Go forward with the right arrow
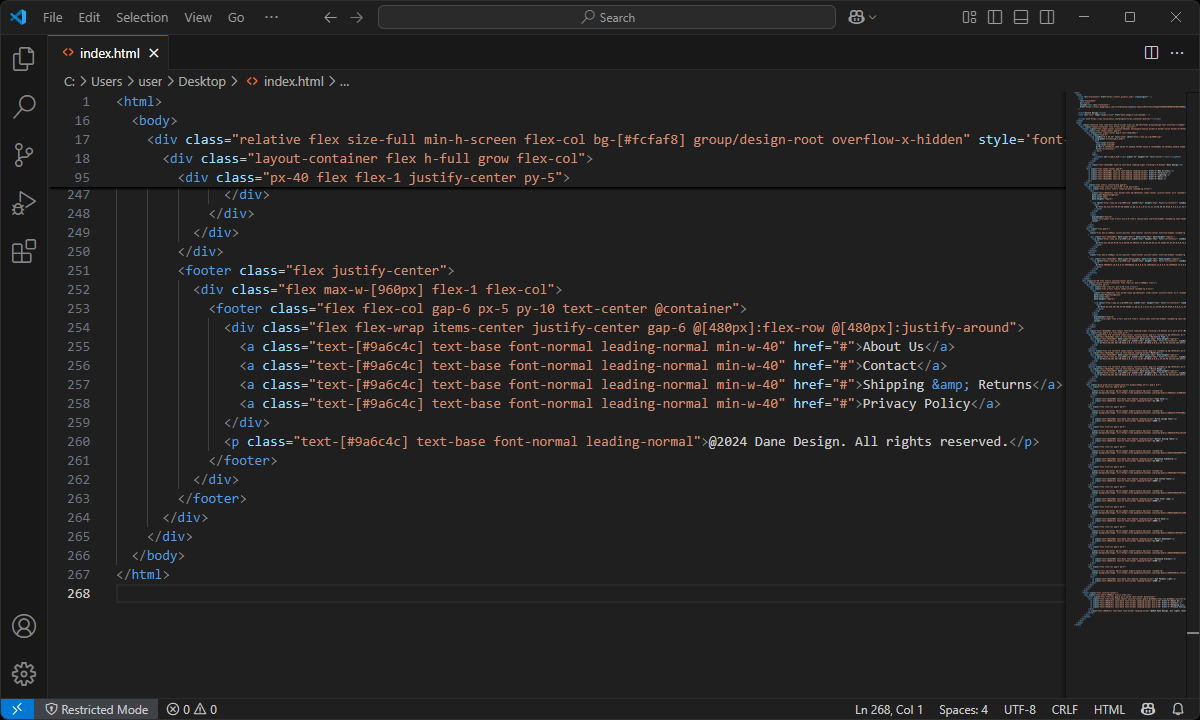This screenshot has width=1200, height=720. (x=357, y=17)
